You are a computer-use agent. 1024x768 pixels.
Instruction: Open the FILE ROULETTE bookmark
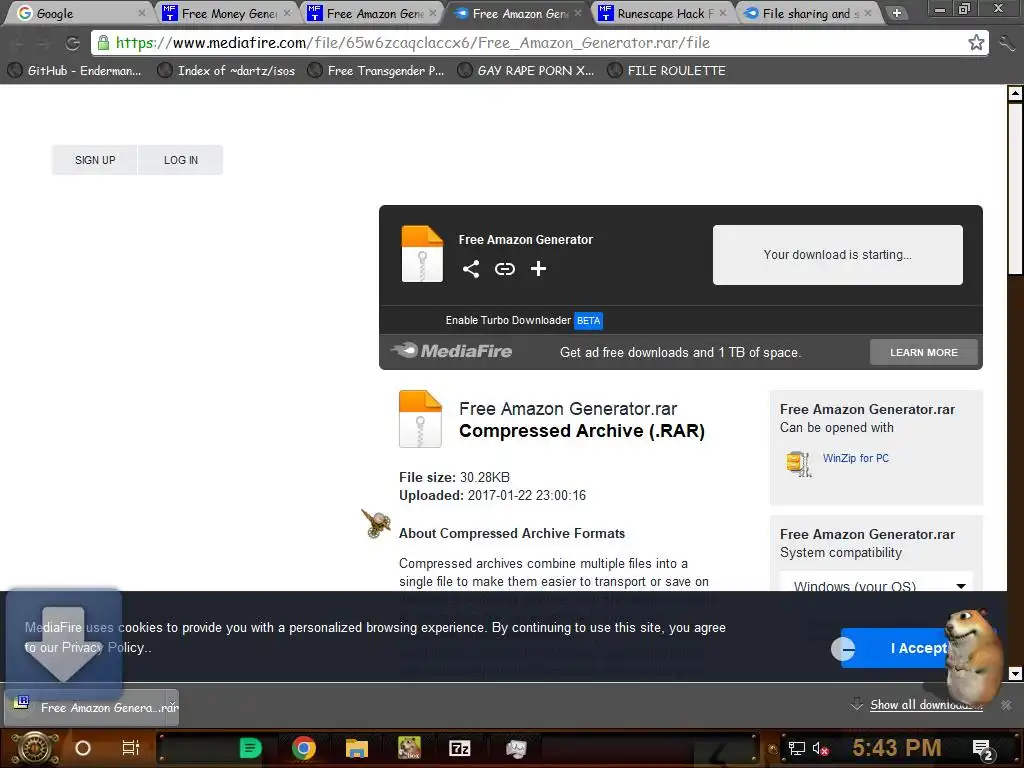point(667,71)
